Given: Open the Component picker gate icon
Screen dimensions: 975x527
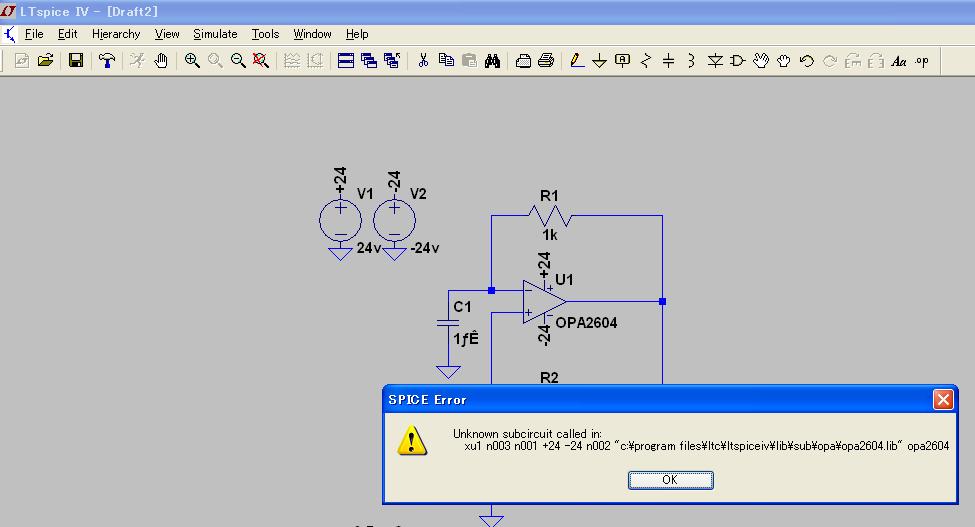Looking at the screenshot, I should point(737,60).
